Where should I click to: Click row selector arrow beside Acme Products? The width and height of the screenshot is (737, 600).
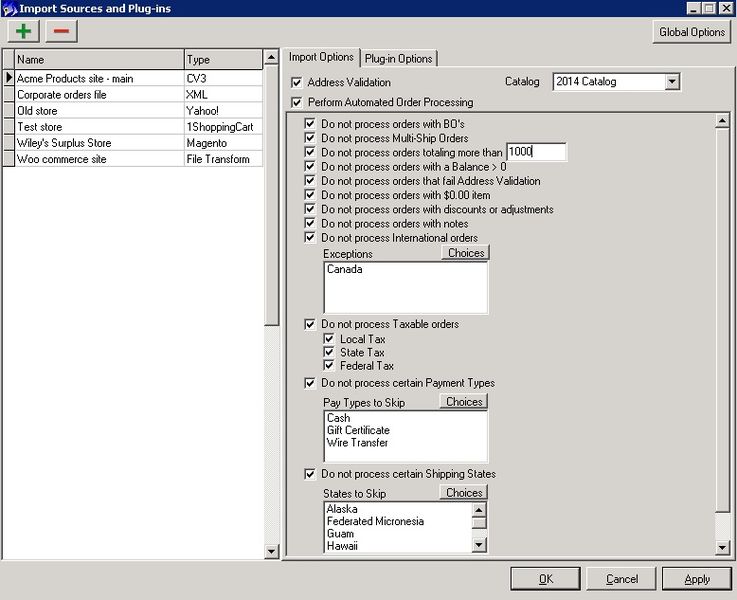9,78
